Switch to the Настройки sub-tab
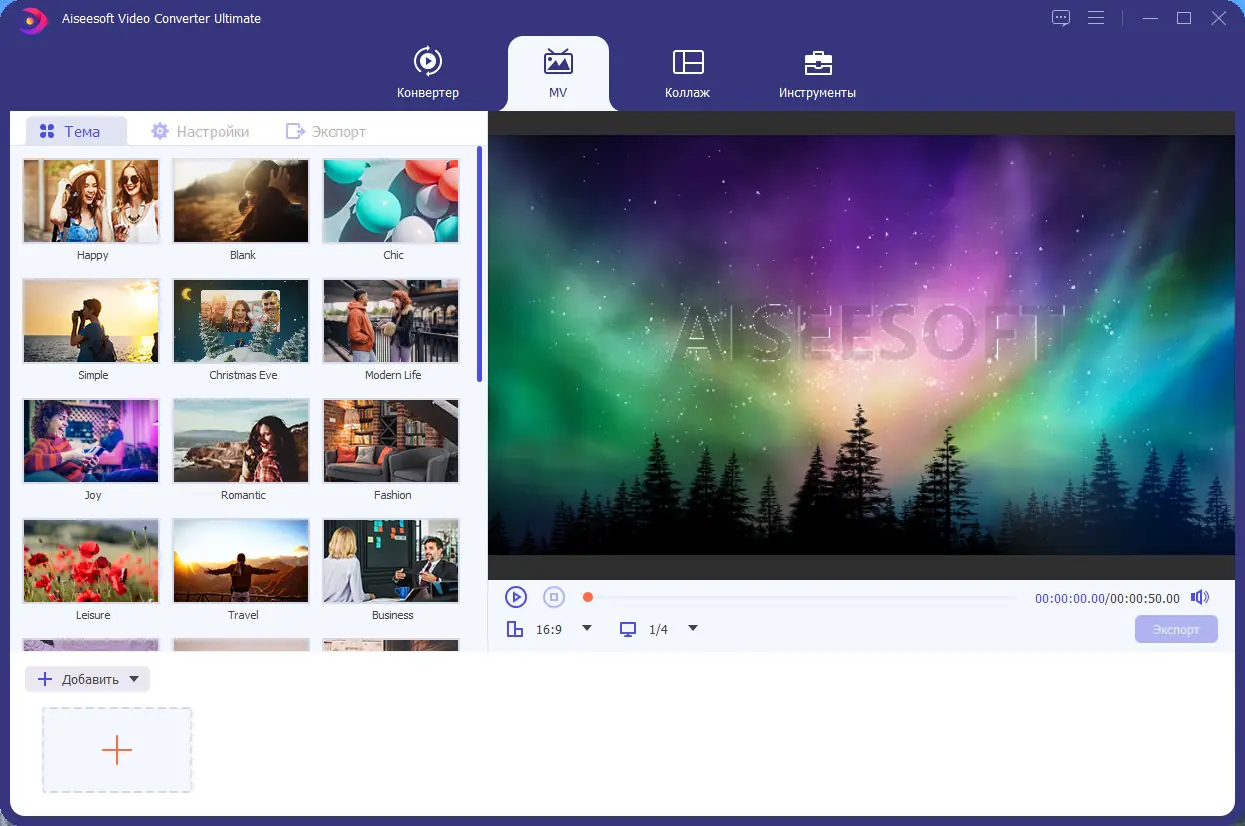1245x826 pixels. (200, 131)
